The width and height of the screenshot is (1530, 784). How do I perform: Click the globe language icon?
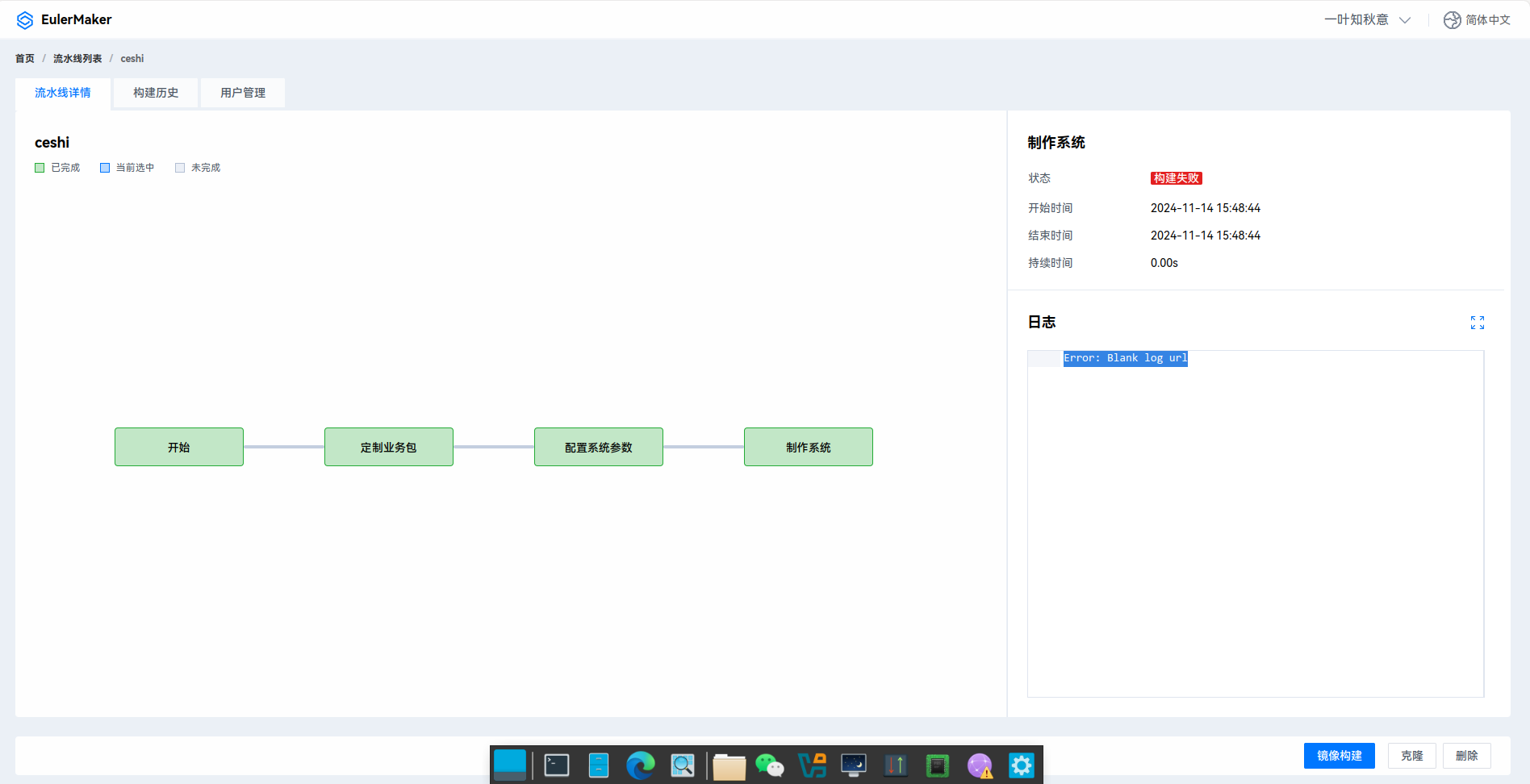[1452, 20]
